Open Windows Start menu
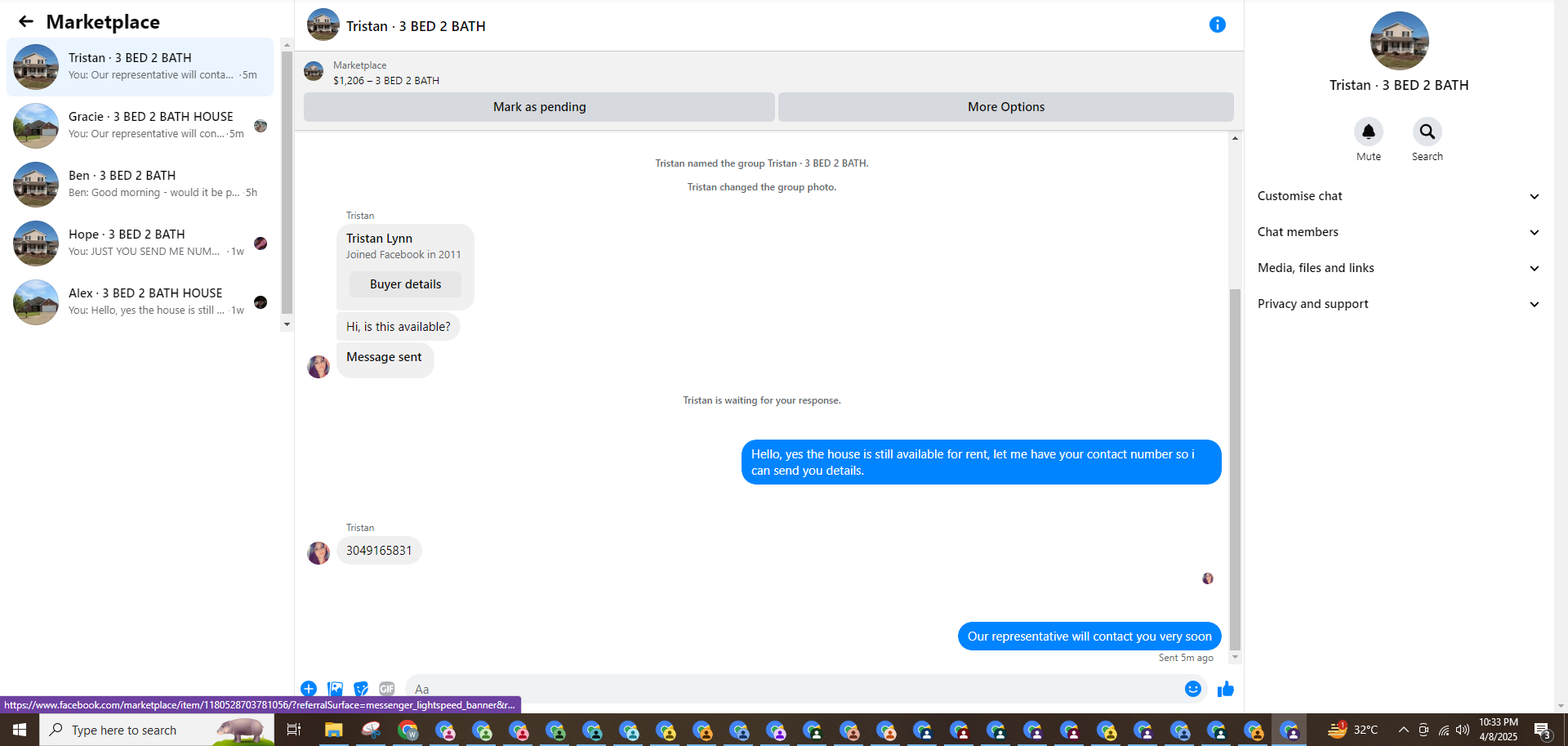This screenshot has width=1568, height=746. tap(20, 730)
